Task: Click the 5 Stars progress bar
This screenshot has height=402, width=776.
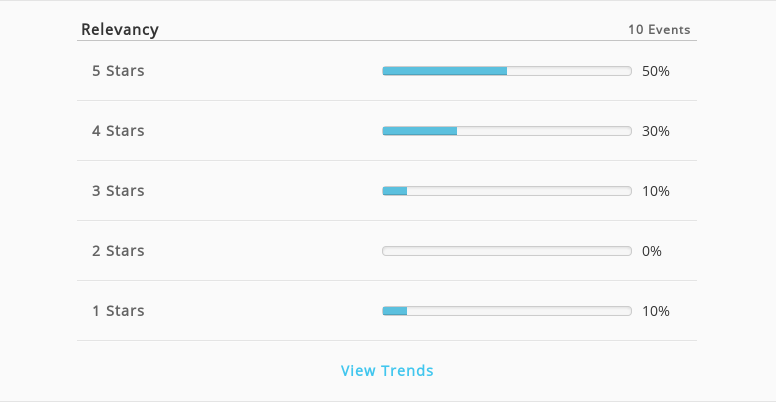Action: tap(507, 71)
